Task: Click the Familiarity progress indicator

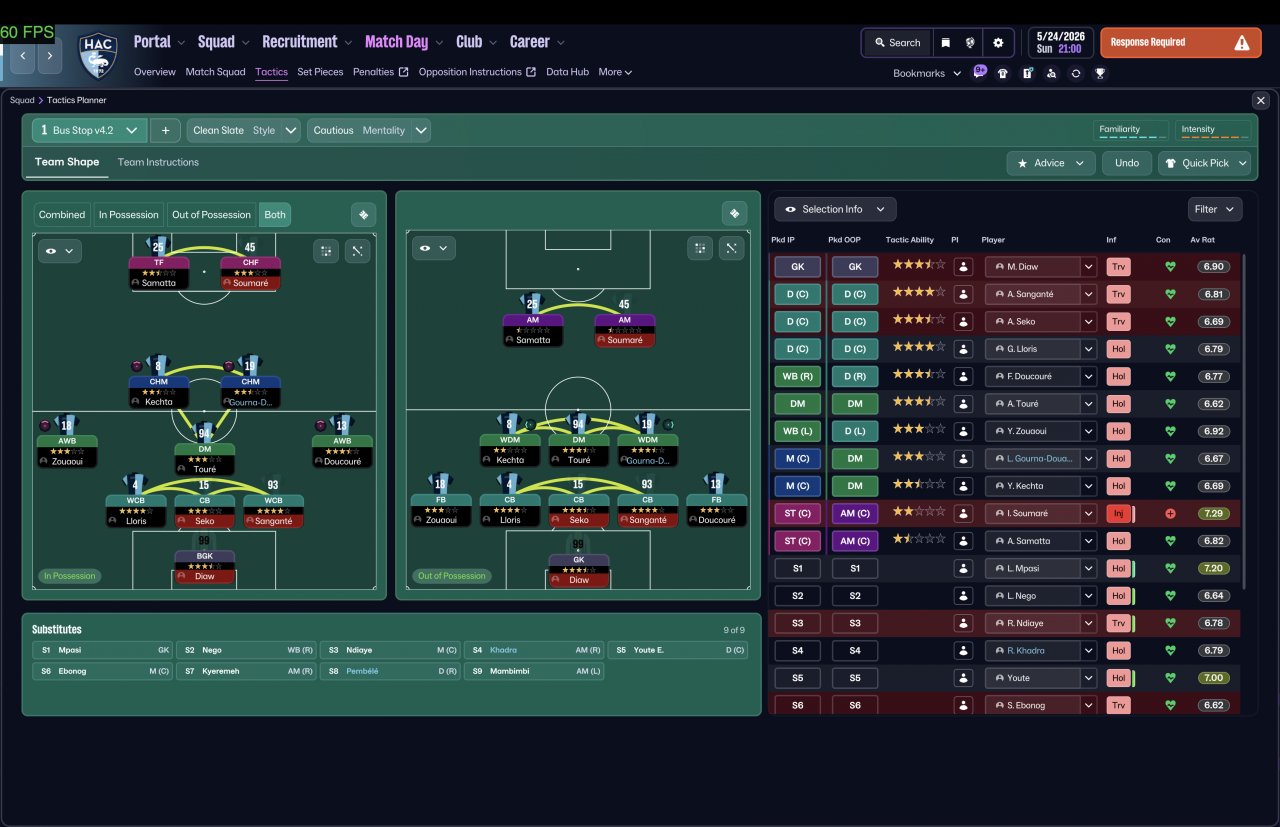Action: click(x=1131, y=131)
